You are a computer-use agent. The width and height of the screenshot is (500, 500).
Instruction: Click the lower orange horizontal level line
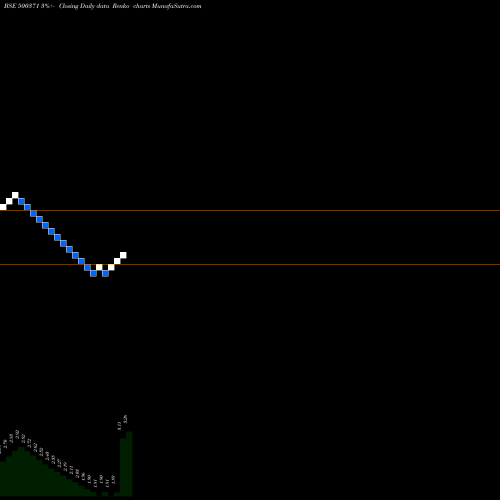tap(250, 264)
